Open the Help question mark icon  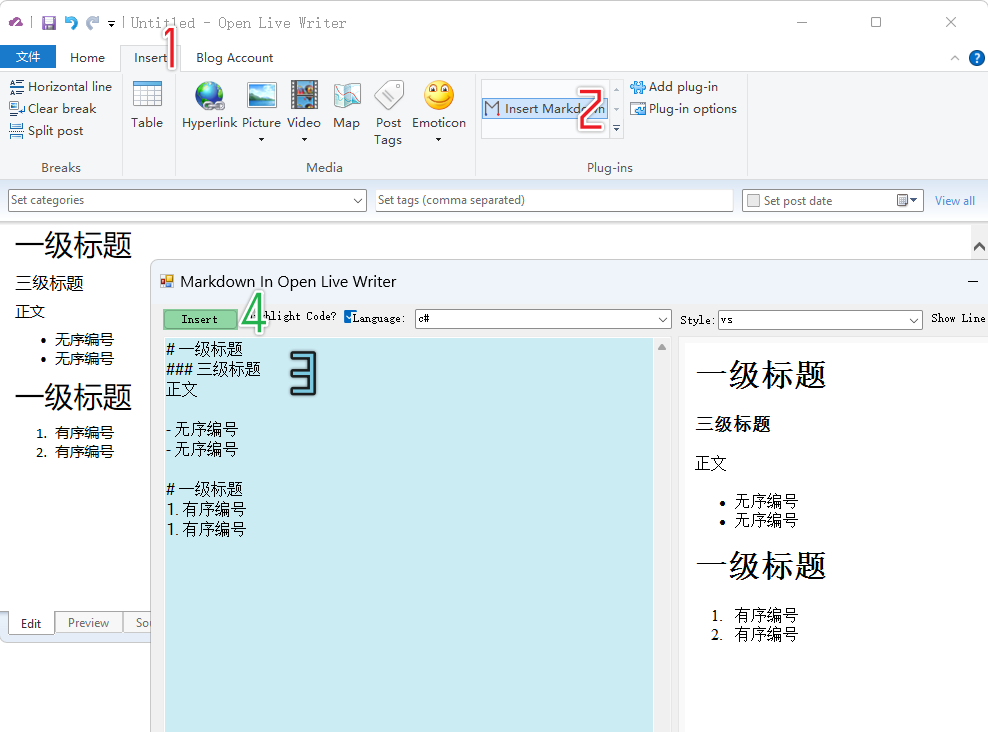[976, 58]
